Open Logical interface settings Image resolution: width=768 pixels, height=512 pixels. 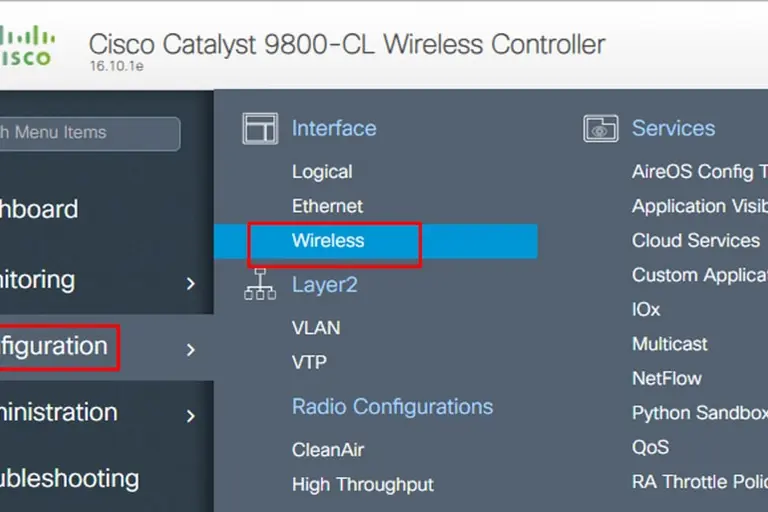pos(322,172)
